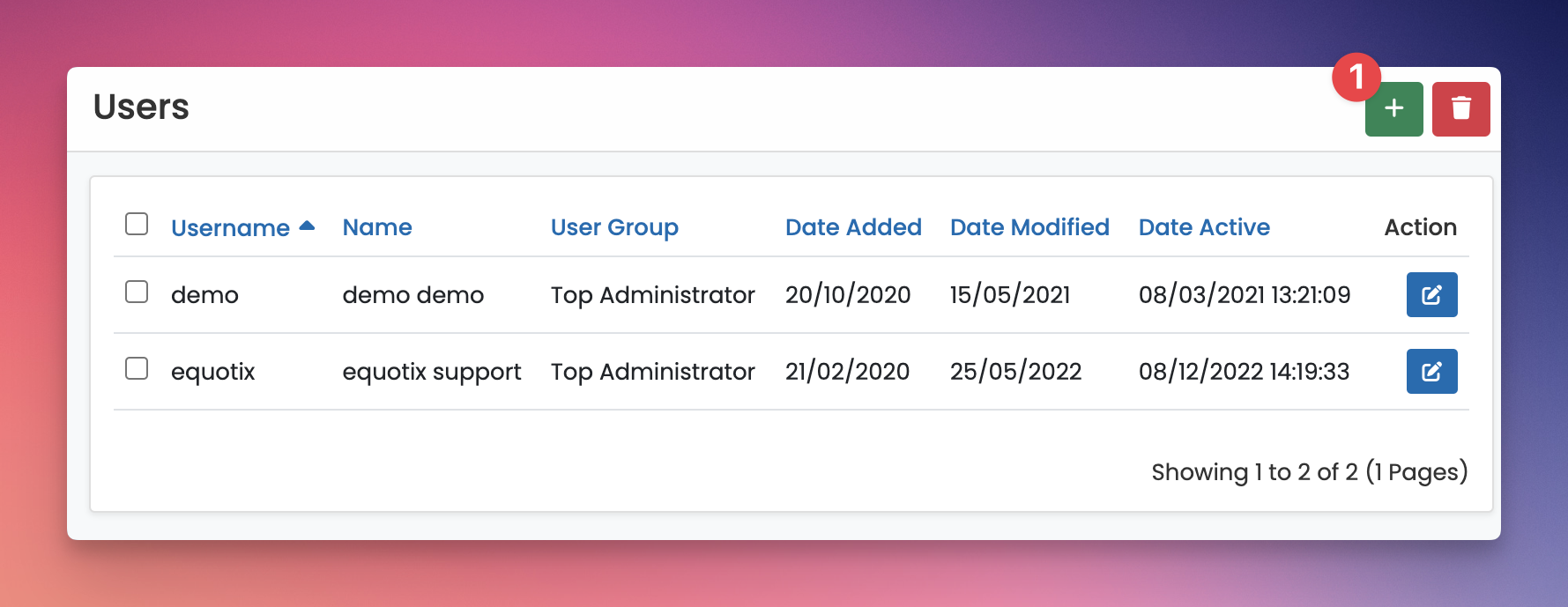This screenshot has width=1568, height=607.
Task: Tick the checkbox for equotix user
Action: tap(137, 368)
